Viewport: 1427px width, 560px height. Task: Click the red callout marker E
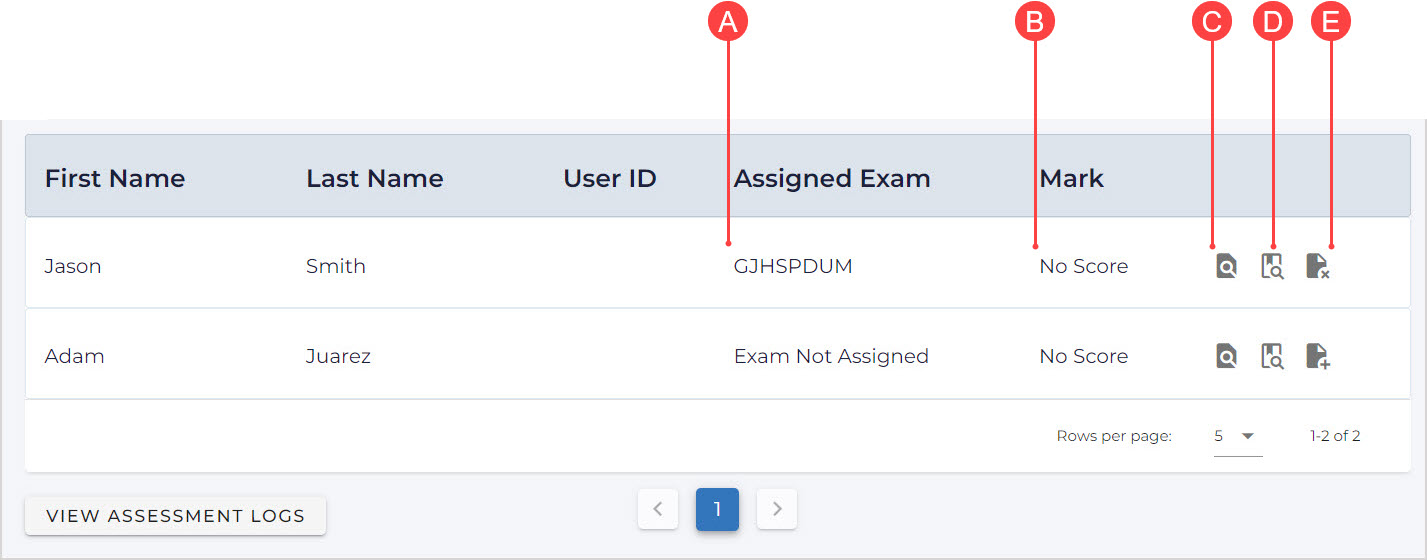point(1330,24)
